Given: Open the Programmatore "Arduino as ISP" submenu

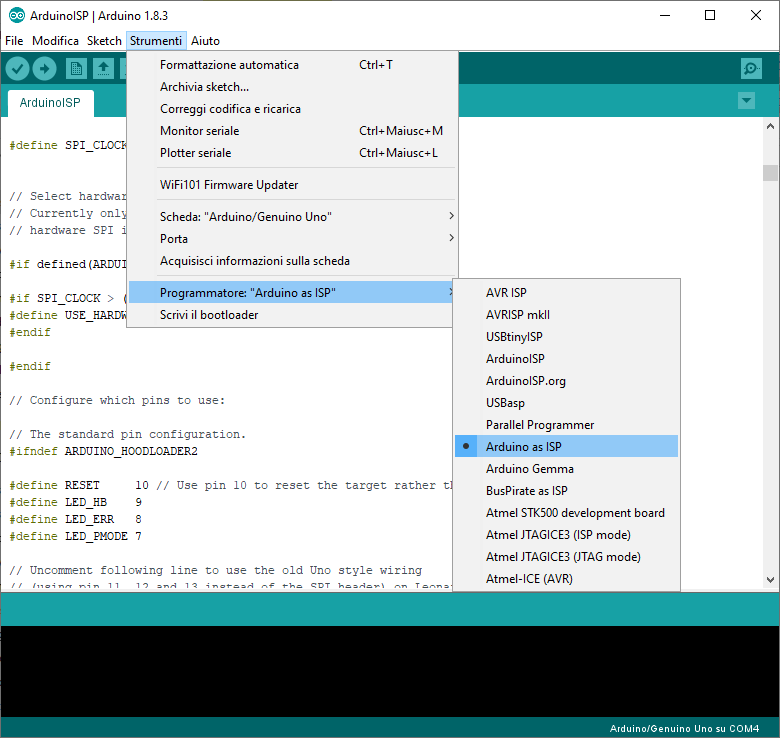Looking at the screenshot, I should [x=292, y=293].
